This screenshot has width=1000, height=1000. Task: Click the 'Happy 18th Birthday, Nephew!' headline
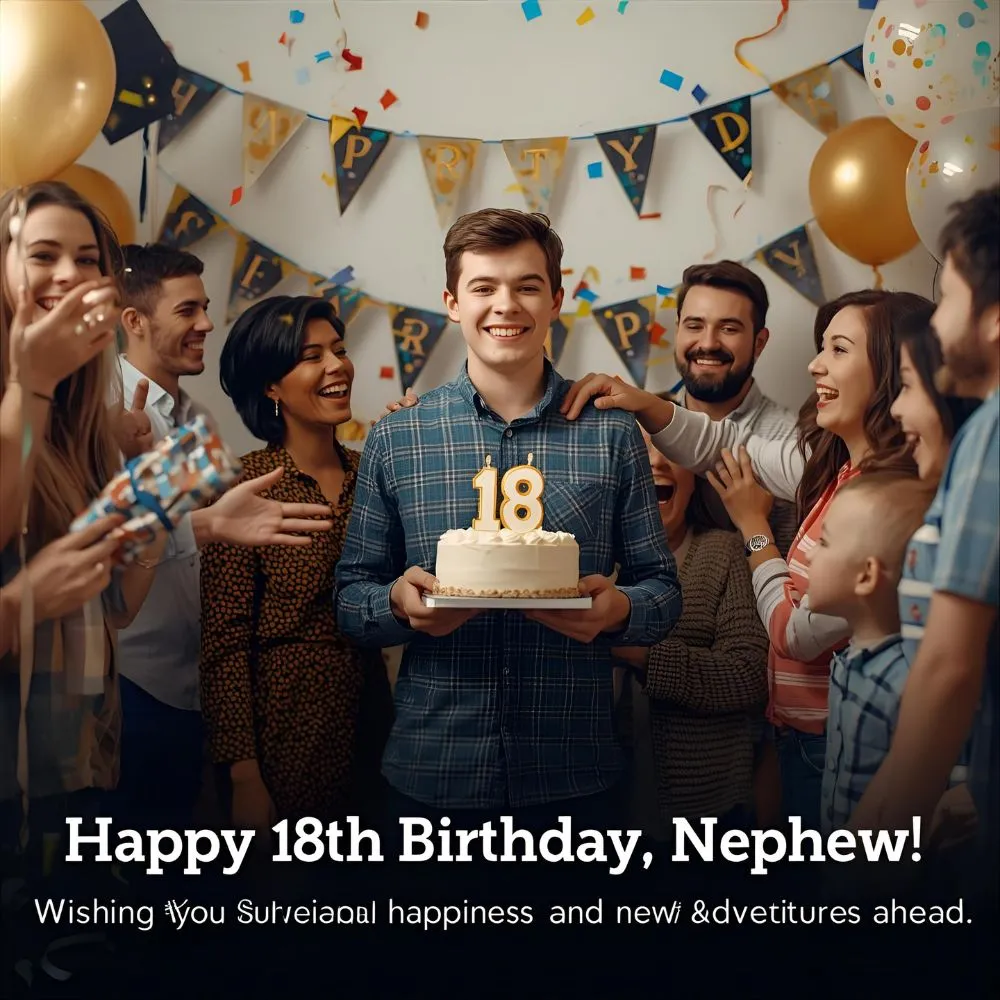point(493,842)
